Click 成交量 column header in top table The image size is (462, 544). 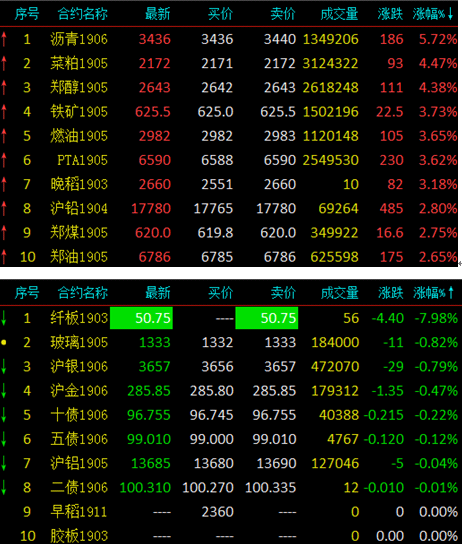(339, 14)
